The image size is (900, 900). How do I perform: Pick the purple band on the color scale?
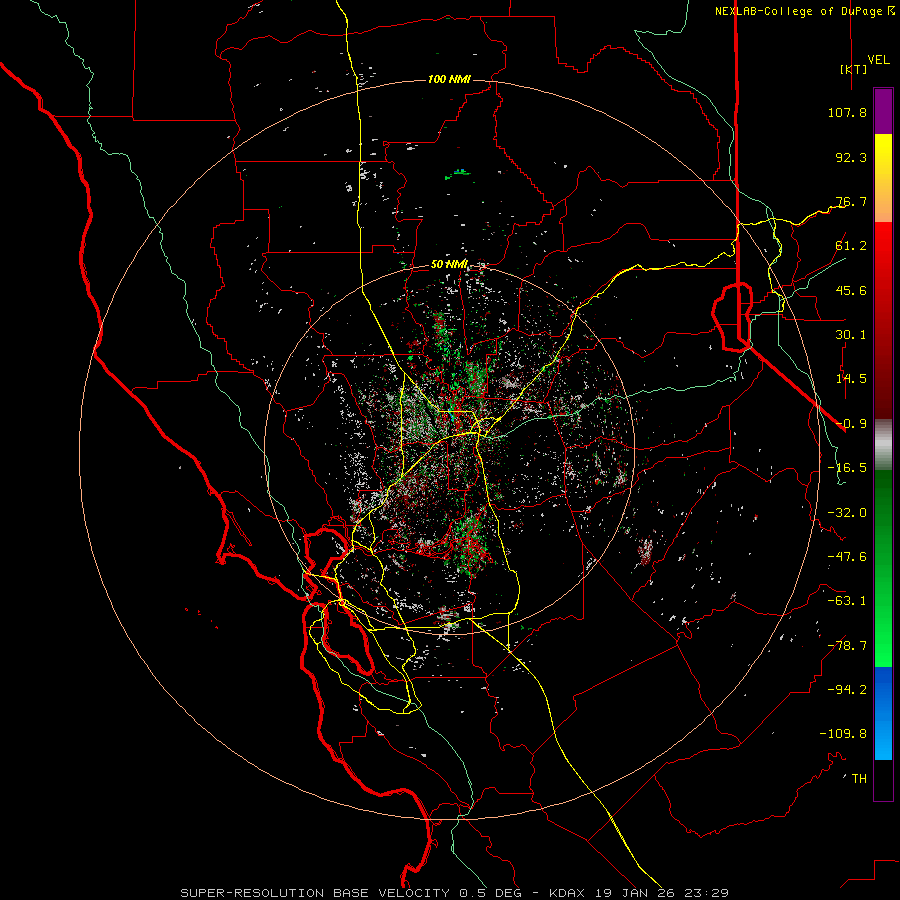[x=883, y=111]
